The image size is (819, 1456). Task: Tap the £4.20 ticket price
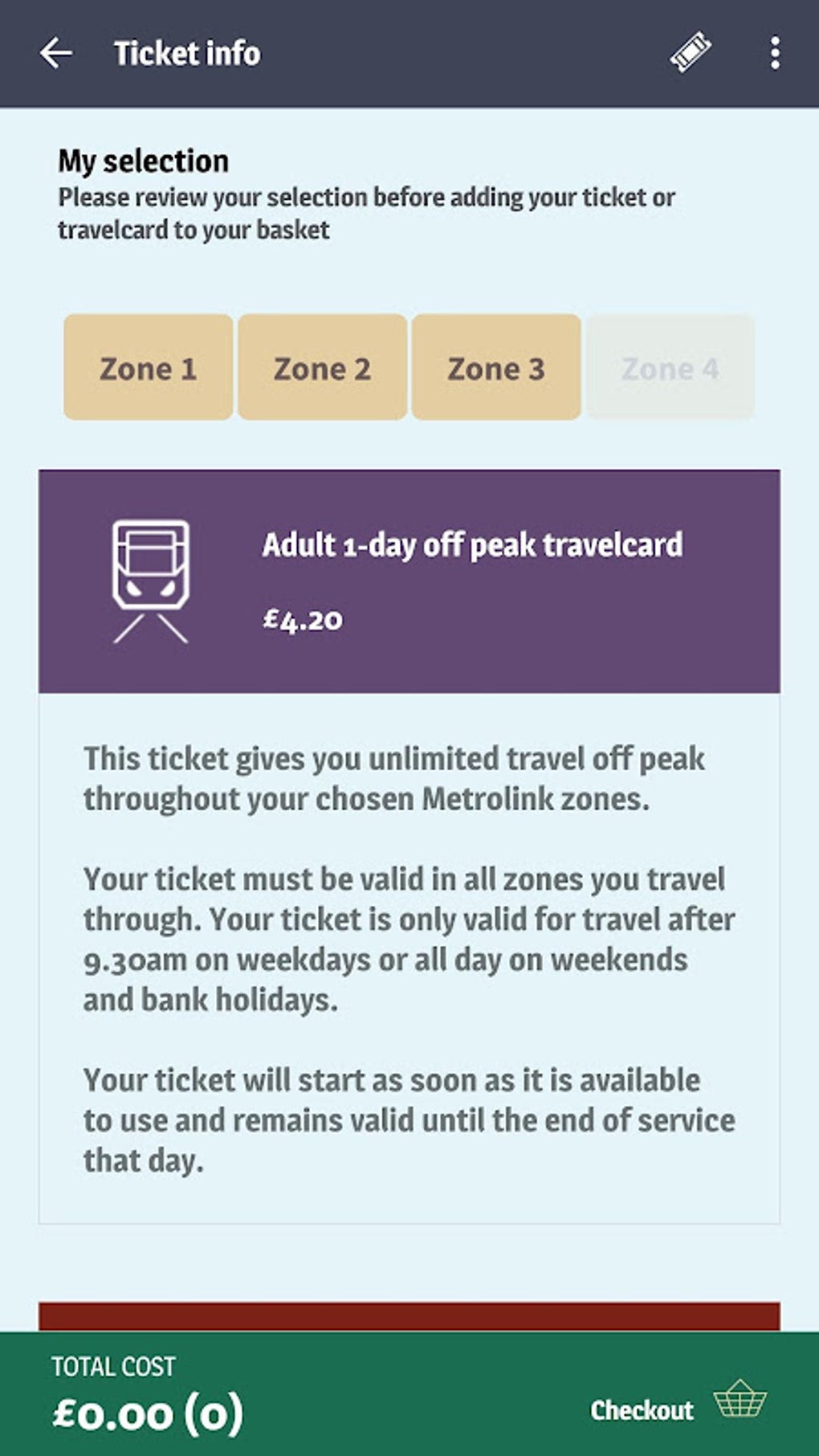303,619
